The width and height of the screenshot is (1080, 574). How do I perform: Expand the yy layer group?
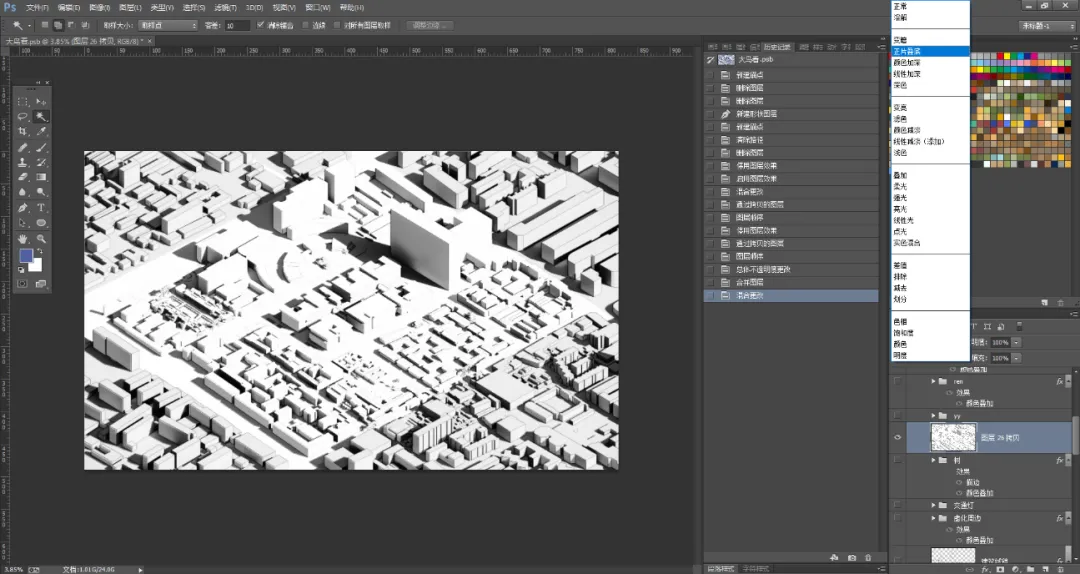[934, 416]
